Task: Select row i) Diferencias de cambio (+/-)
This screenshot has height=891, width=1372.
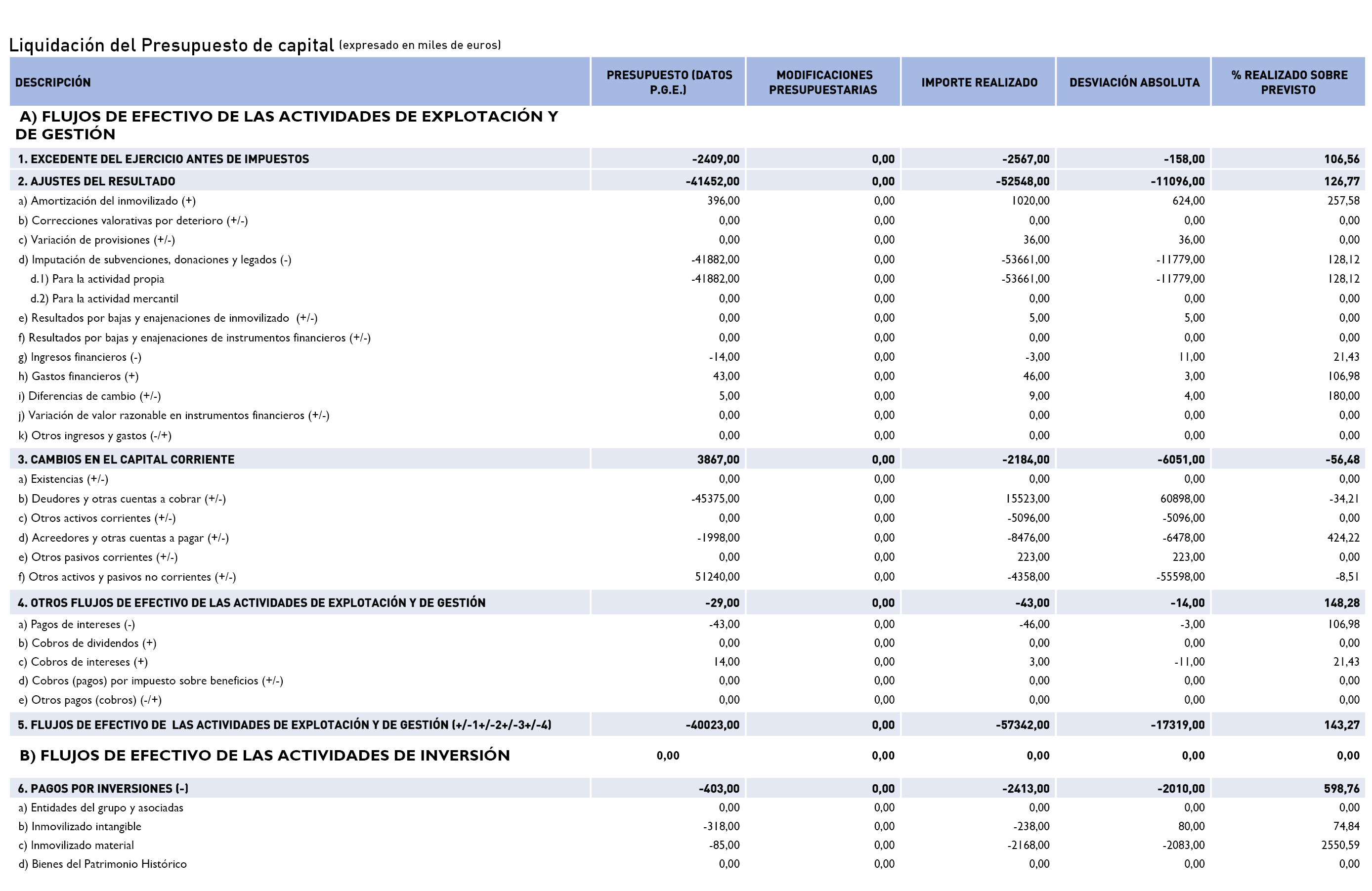Action: [x=687, y=396]
